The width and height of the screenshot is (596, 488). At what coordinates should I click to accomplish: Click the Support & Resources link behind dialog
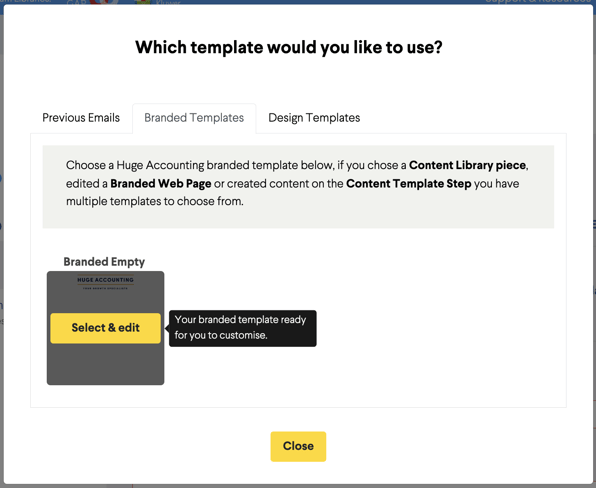pyautogui.click(x=538, y=2)
